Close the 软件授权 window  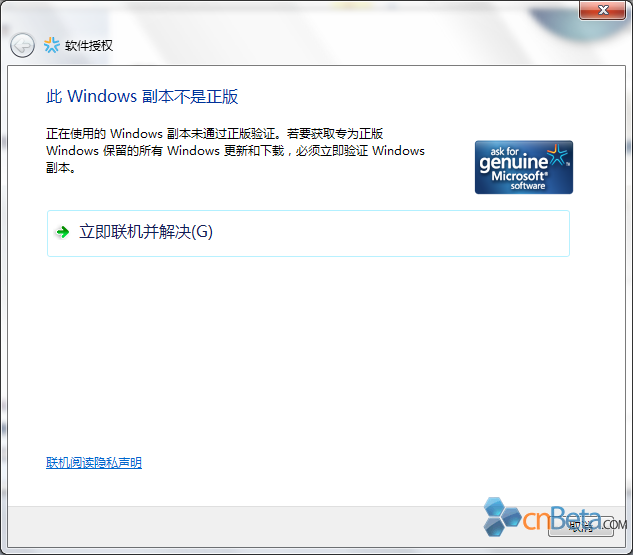point(602,10)
